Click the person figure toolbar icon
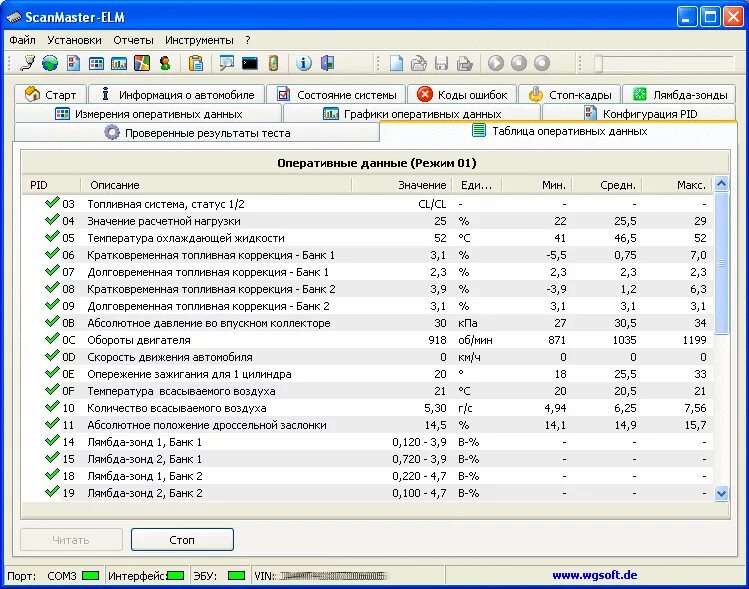 (x=165, y=63)
